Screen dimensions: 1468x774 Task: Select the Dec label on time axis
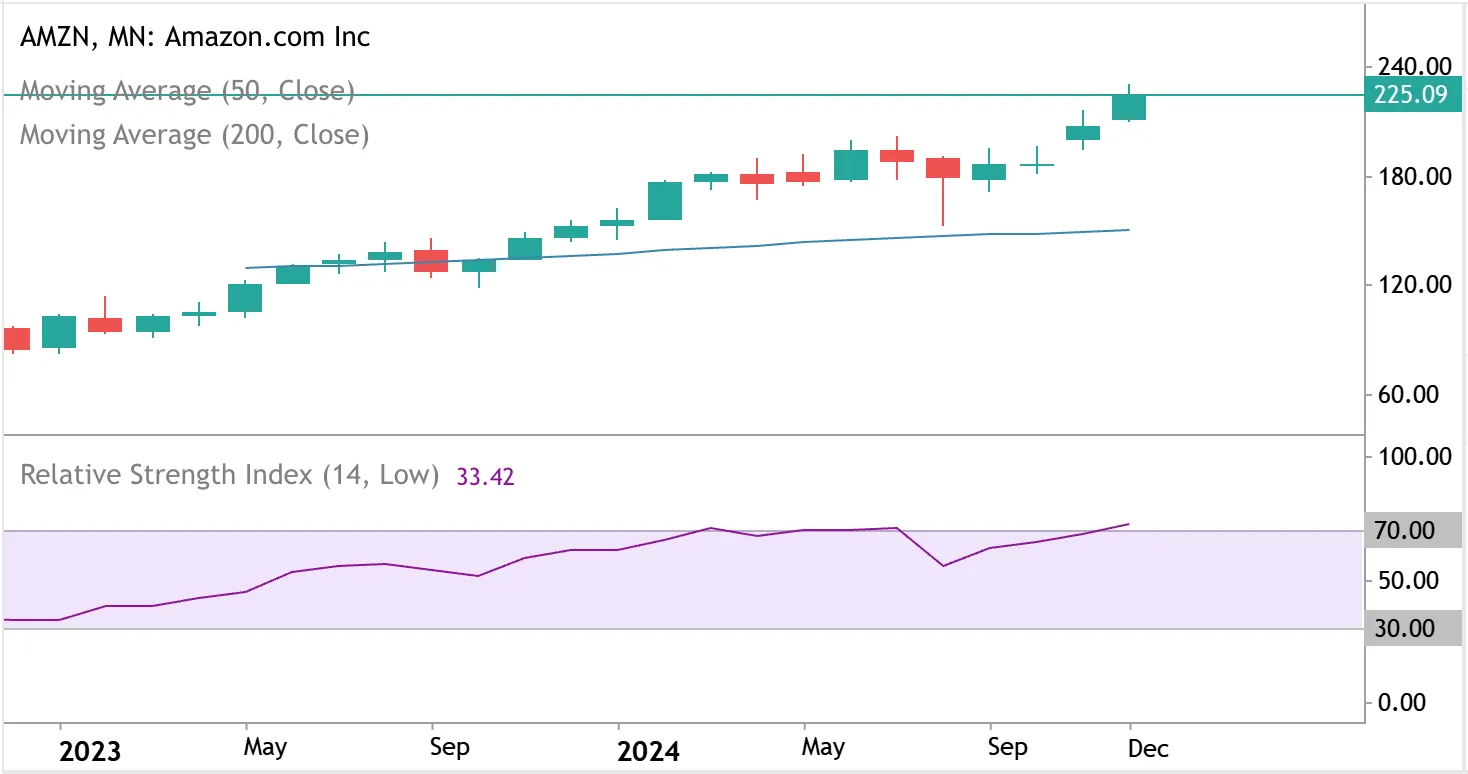click(x=1148, y=746)
